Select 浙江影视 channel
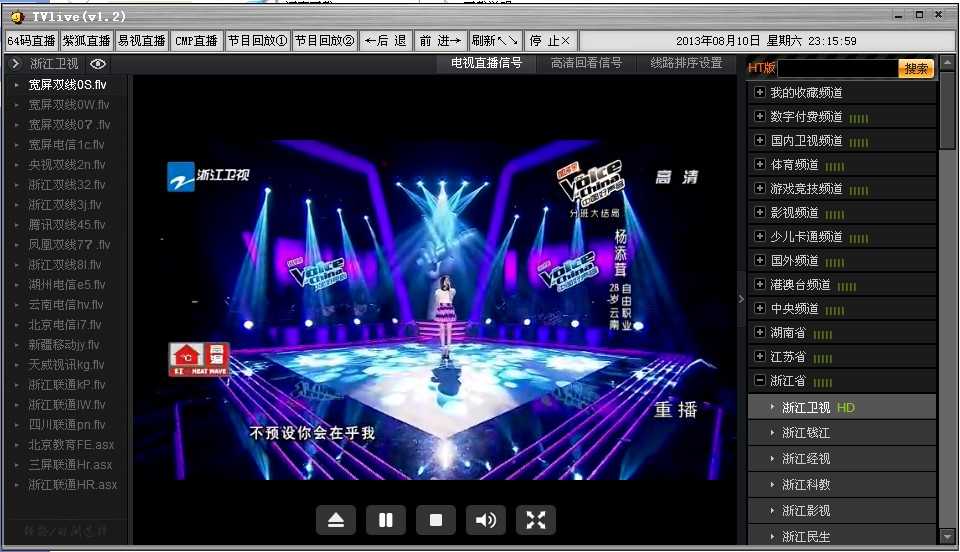The image size is (960, 552). pos(842,510)
